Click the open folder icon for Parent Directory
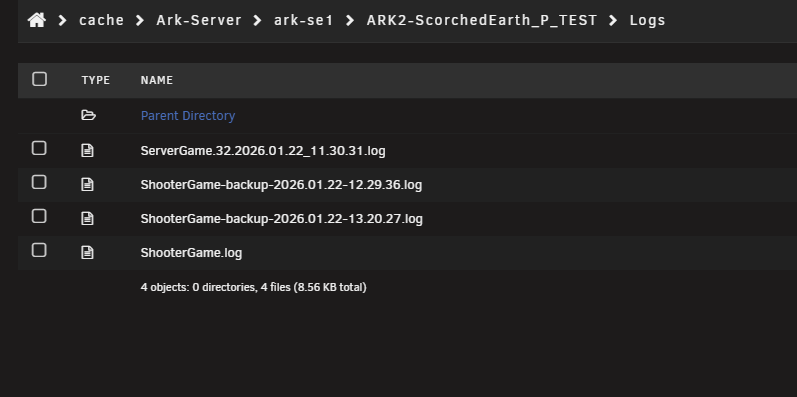 click(x=88, y=115)
